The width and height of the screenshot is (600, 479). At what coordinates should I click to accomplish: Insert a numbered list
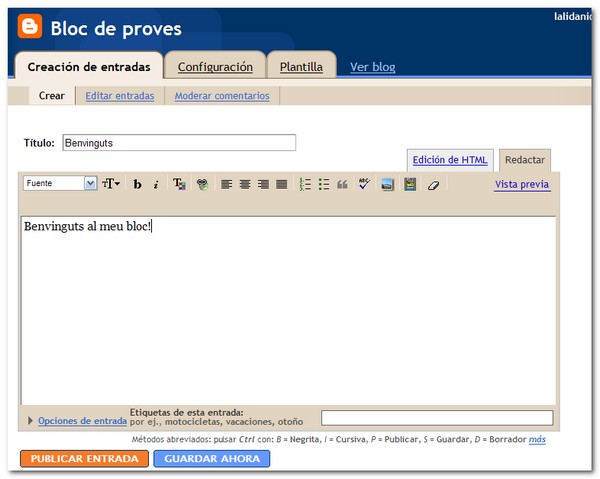tap(306, 184)
